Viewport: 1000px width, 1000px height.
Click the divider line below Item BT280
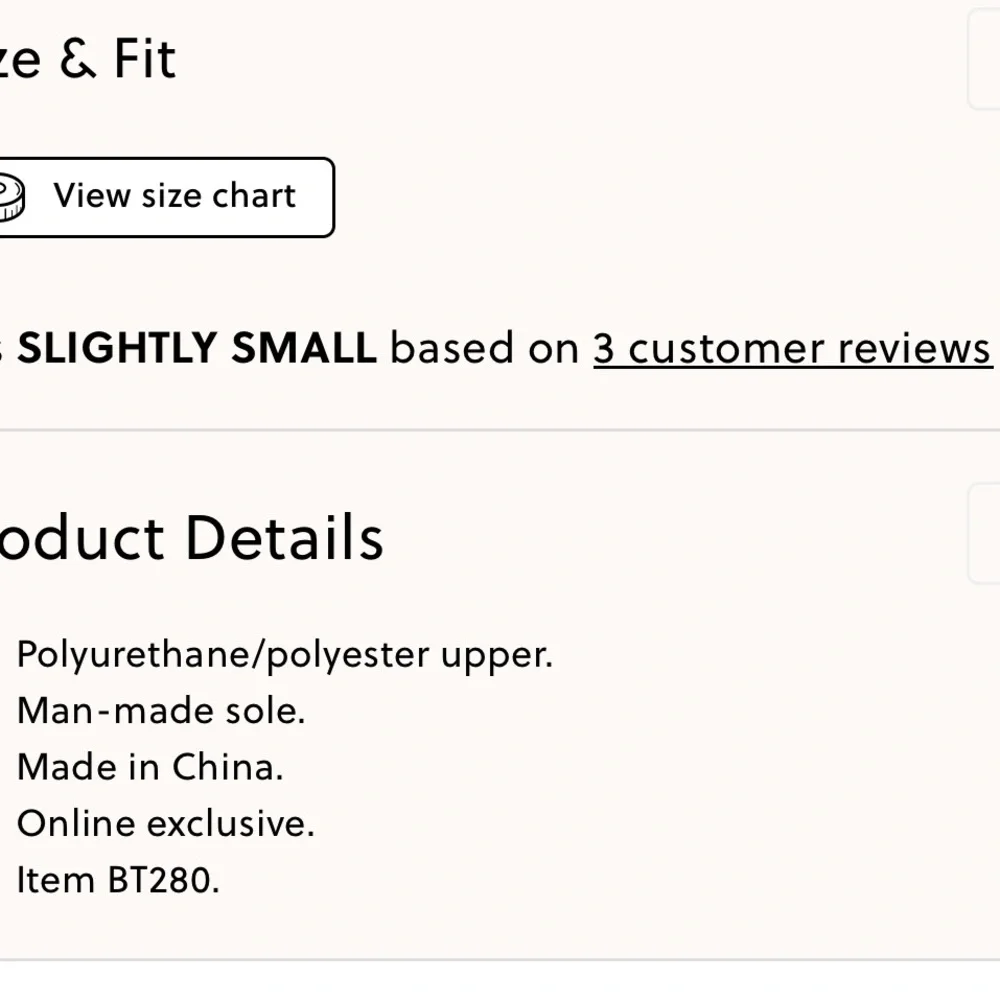(500, 960)
